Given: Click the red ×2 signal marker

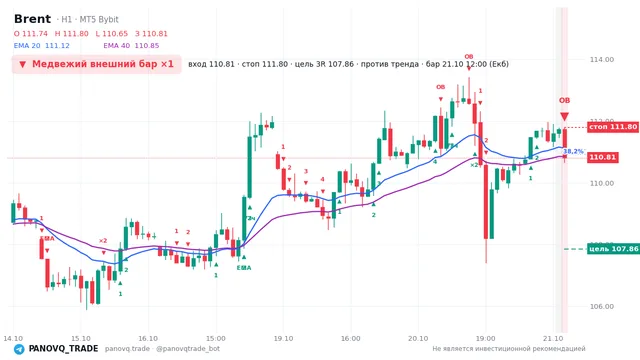Looking at the screenshot, I should (x=103, y=241).
